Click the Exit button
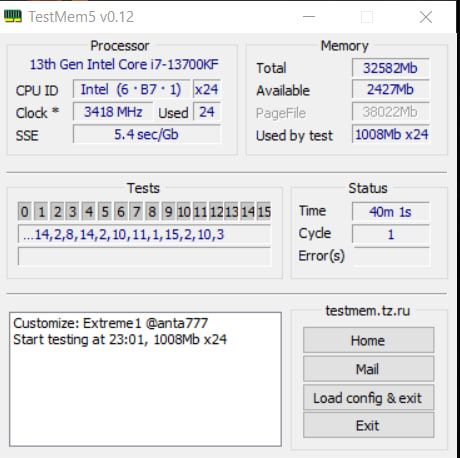This screenshot has width=460, height=458. coord(368,425)
